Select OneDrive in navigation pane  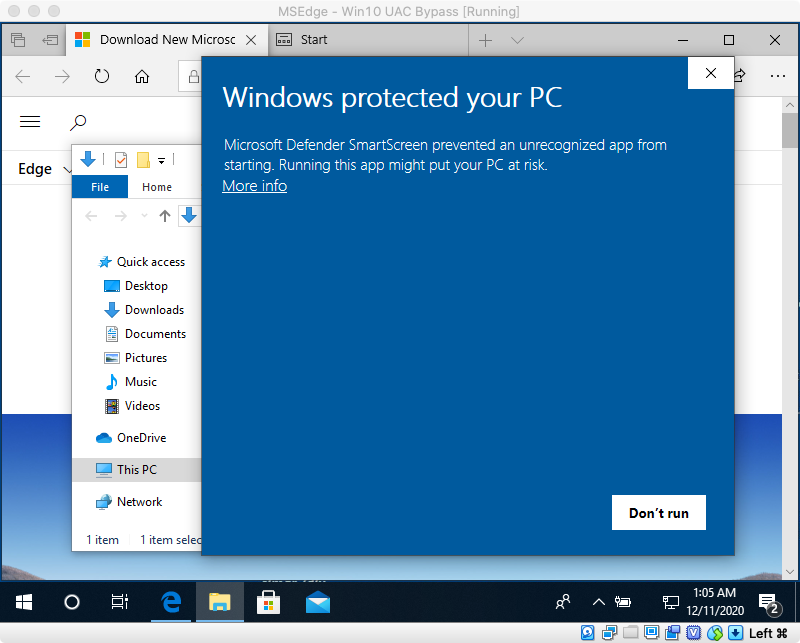pos(131,438)
